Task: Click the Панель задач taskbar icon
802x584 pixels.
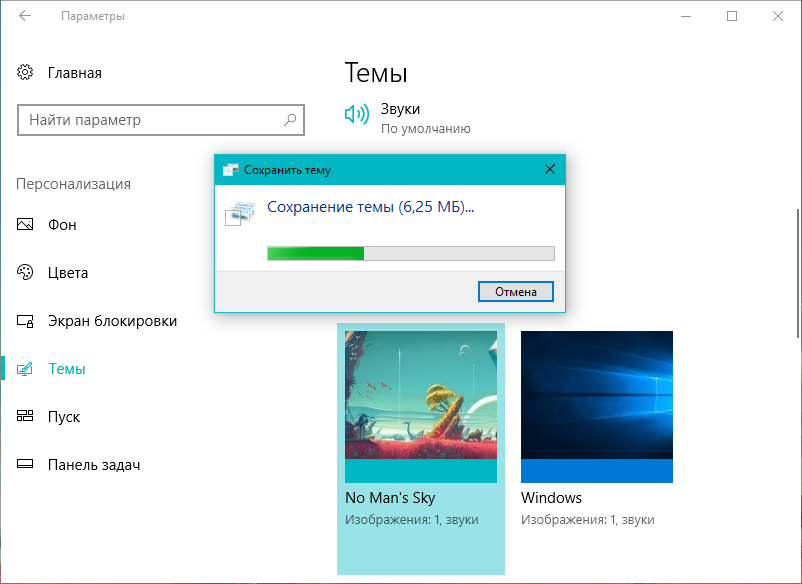Action: coord(25,464)
